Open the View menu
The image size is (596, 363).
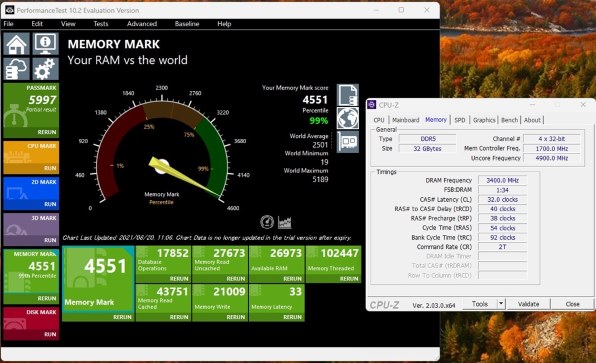tap(68, 24)
